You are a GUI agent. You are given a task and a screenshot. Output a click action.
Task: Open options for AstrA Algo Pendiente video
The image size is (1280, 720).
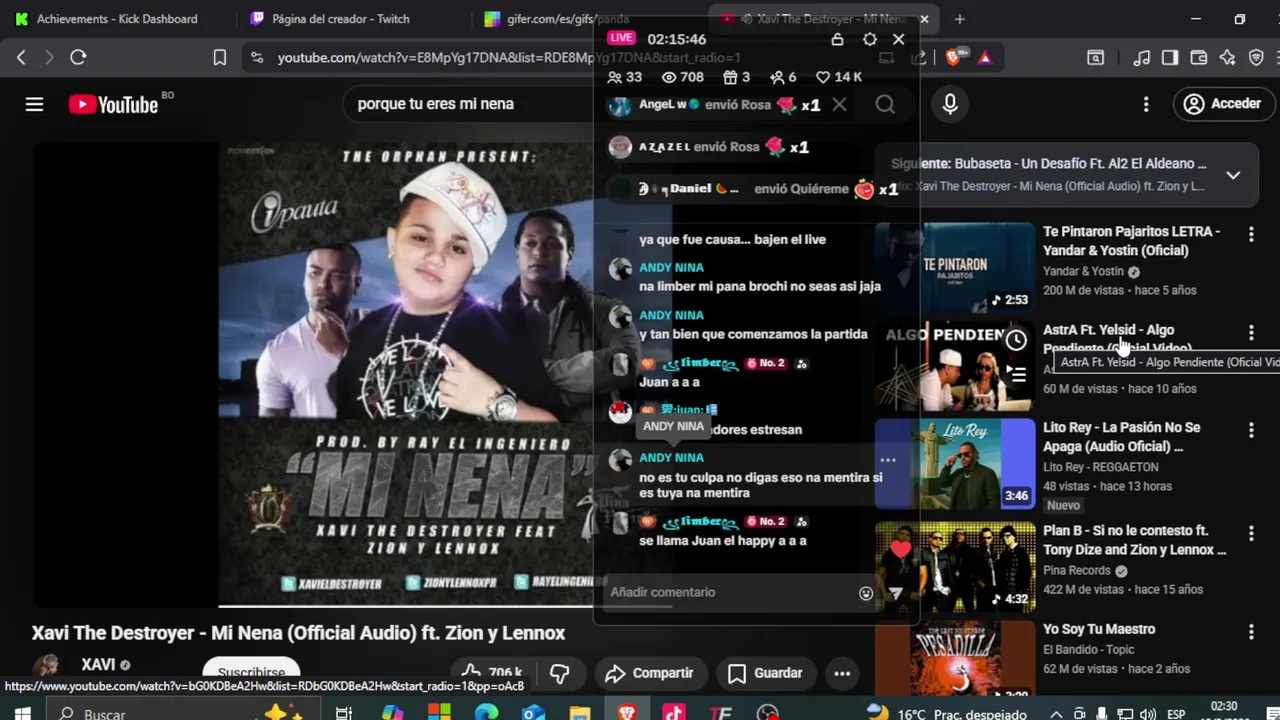(1251, 332)
